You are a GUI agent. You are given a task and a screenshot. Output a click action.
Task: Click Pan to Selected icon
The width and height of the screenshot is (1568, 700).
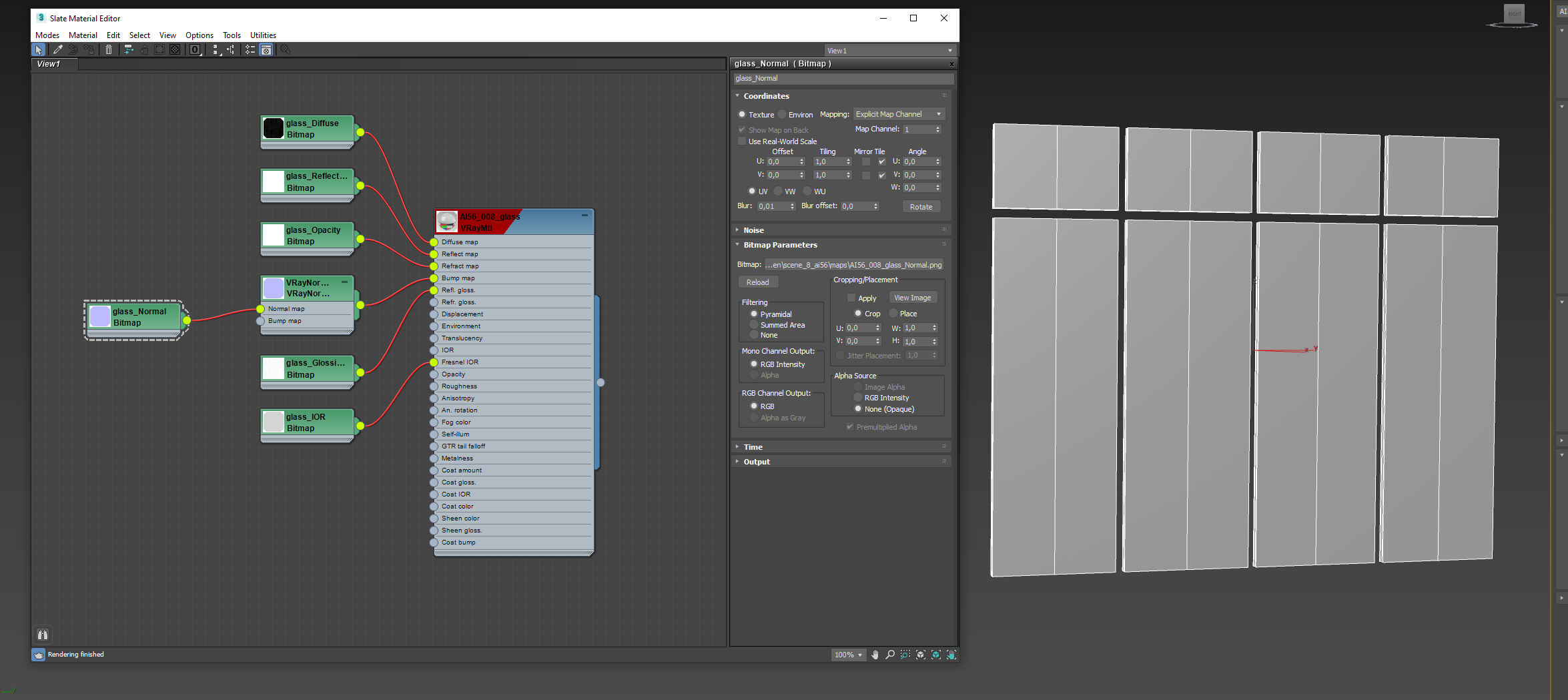(951, 655)
